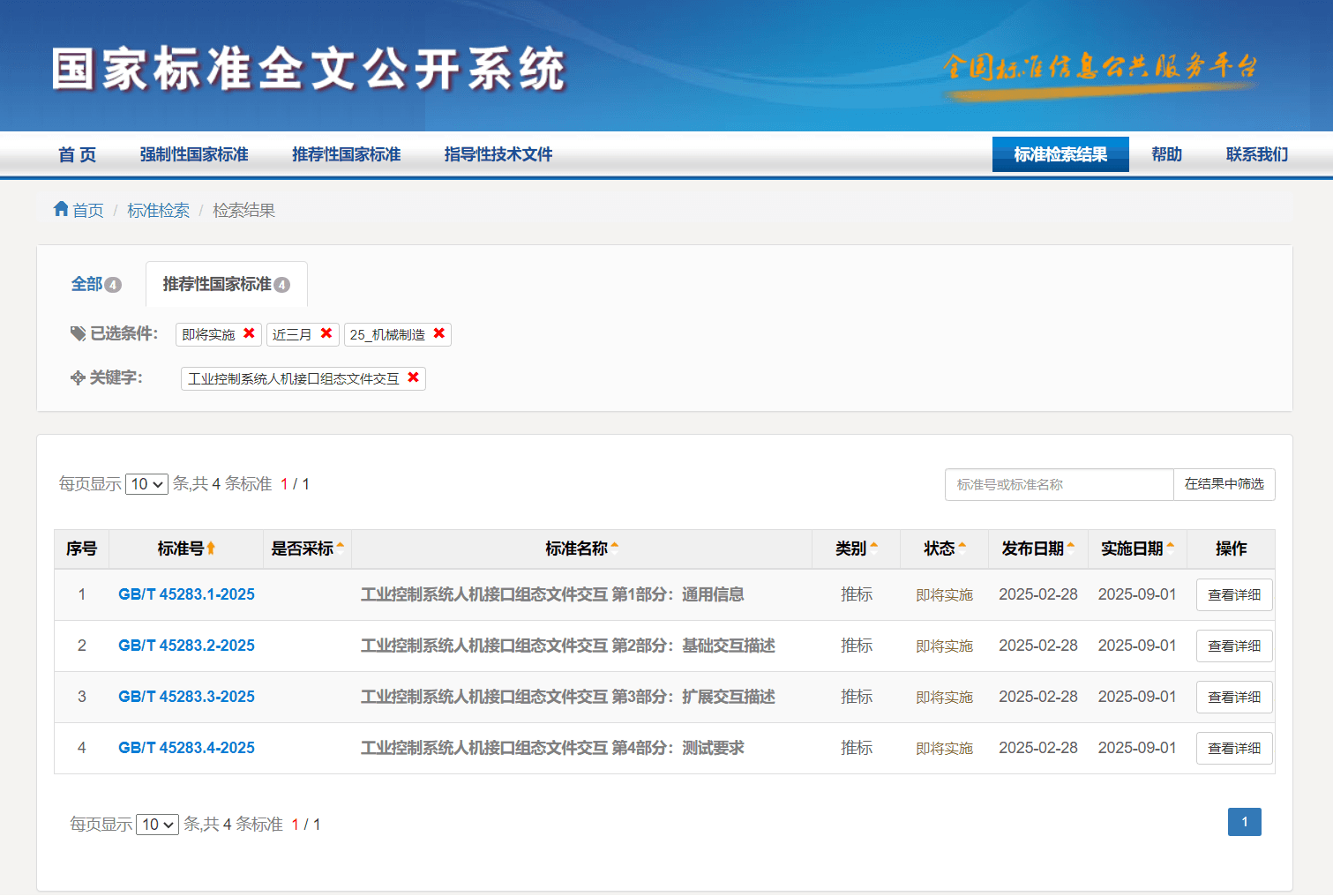This screenshot has width=1333, height=896.
Task: Remove the 25_机械制造 filter tag
Action: (x=438, y=333)
